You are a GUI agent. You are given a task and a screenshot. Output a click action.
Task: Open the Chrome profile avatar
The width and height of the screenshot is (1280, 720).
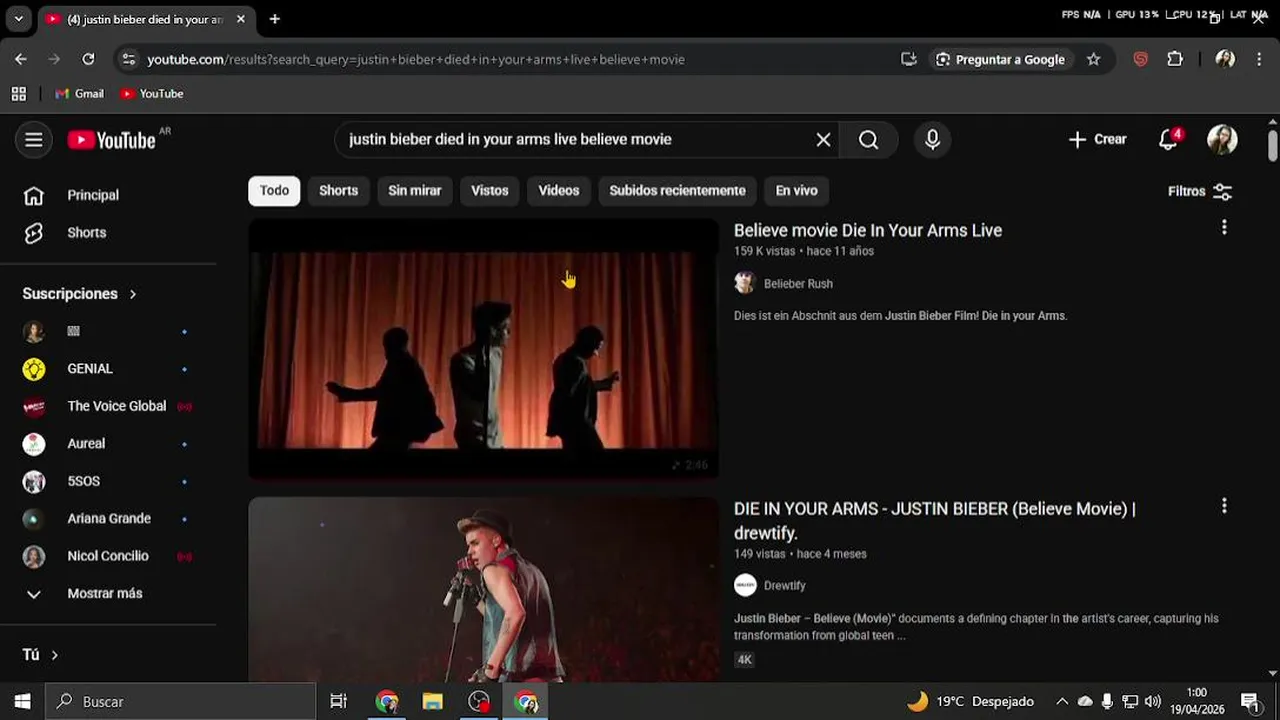point(1225,59)
